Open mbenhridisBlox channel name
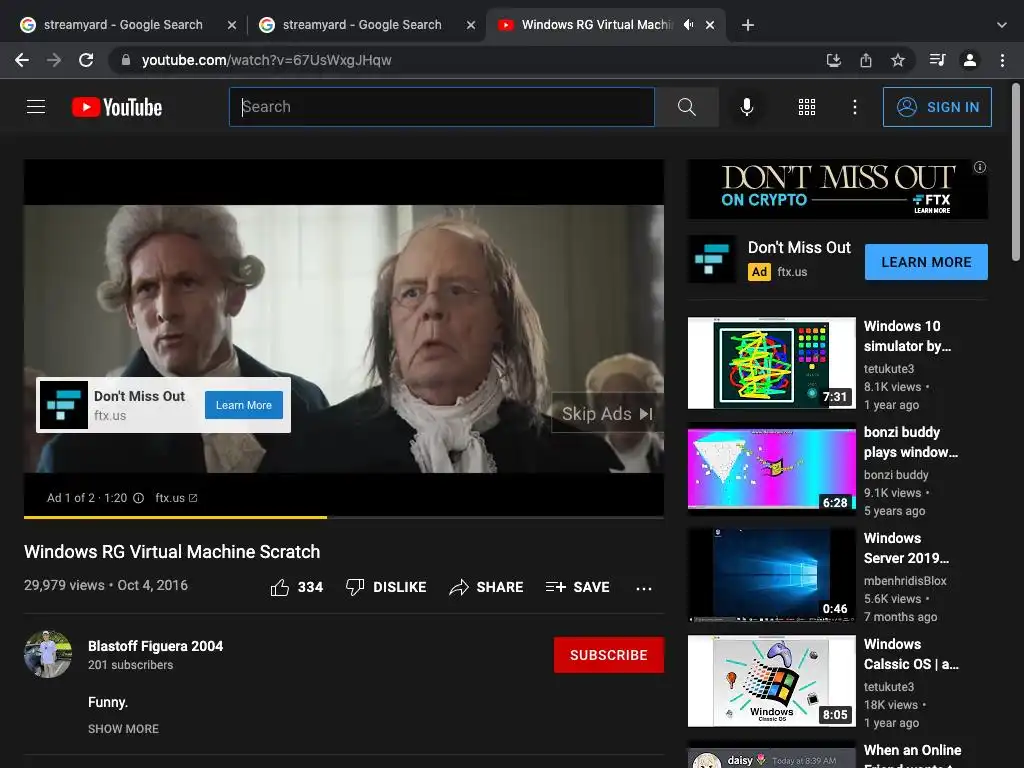Viewport: 1024px width, 768px height. (x=905, y=581)
